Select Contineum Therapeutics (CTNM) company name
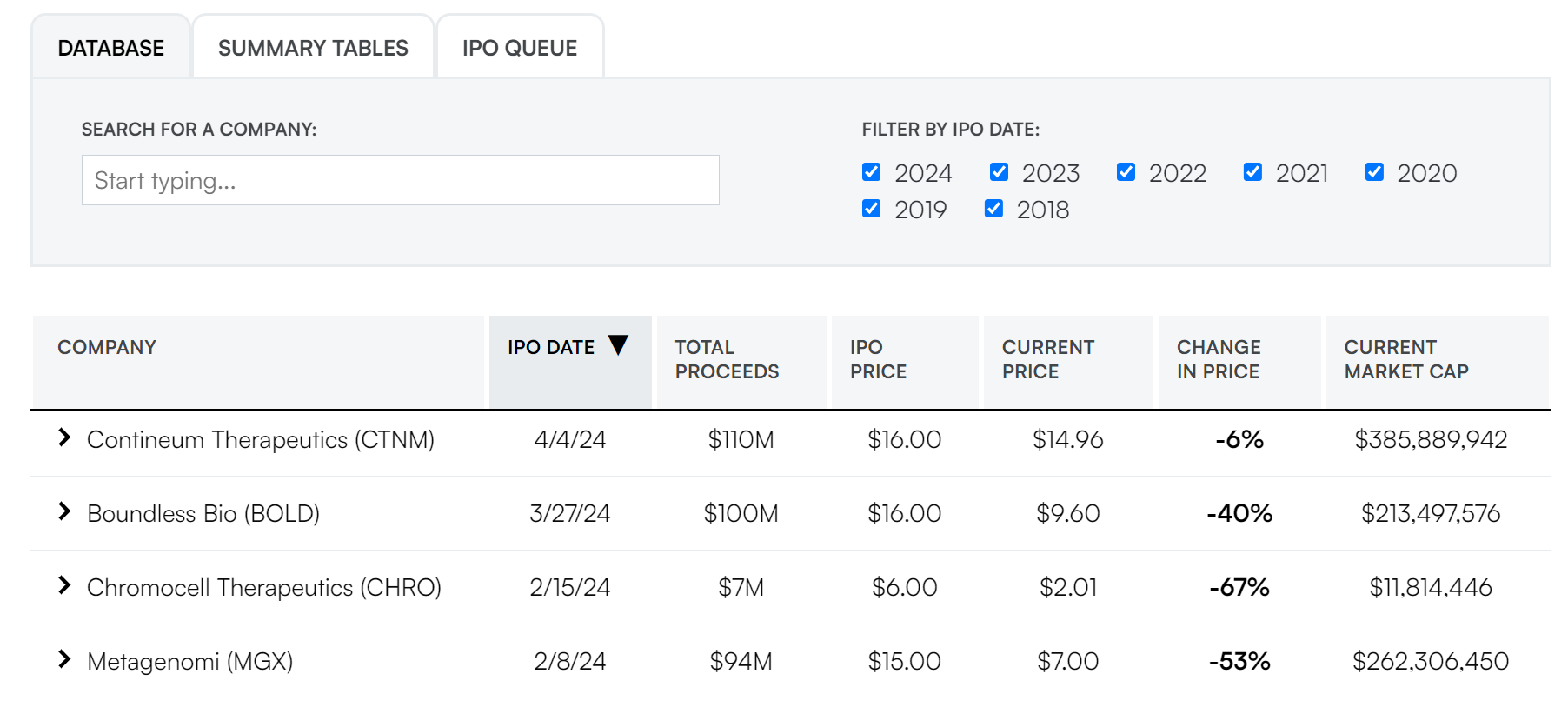 [x=261, y=440]
